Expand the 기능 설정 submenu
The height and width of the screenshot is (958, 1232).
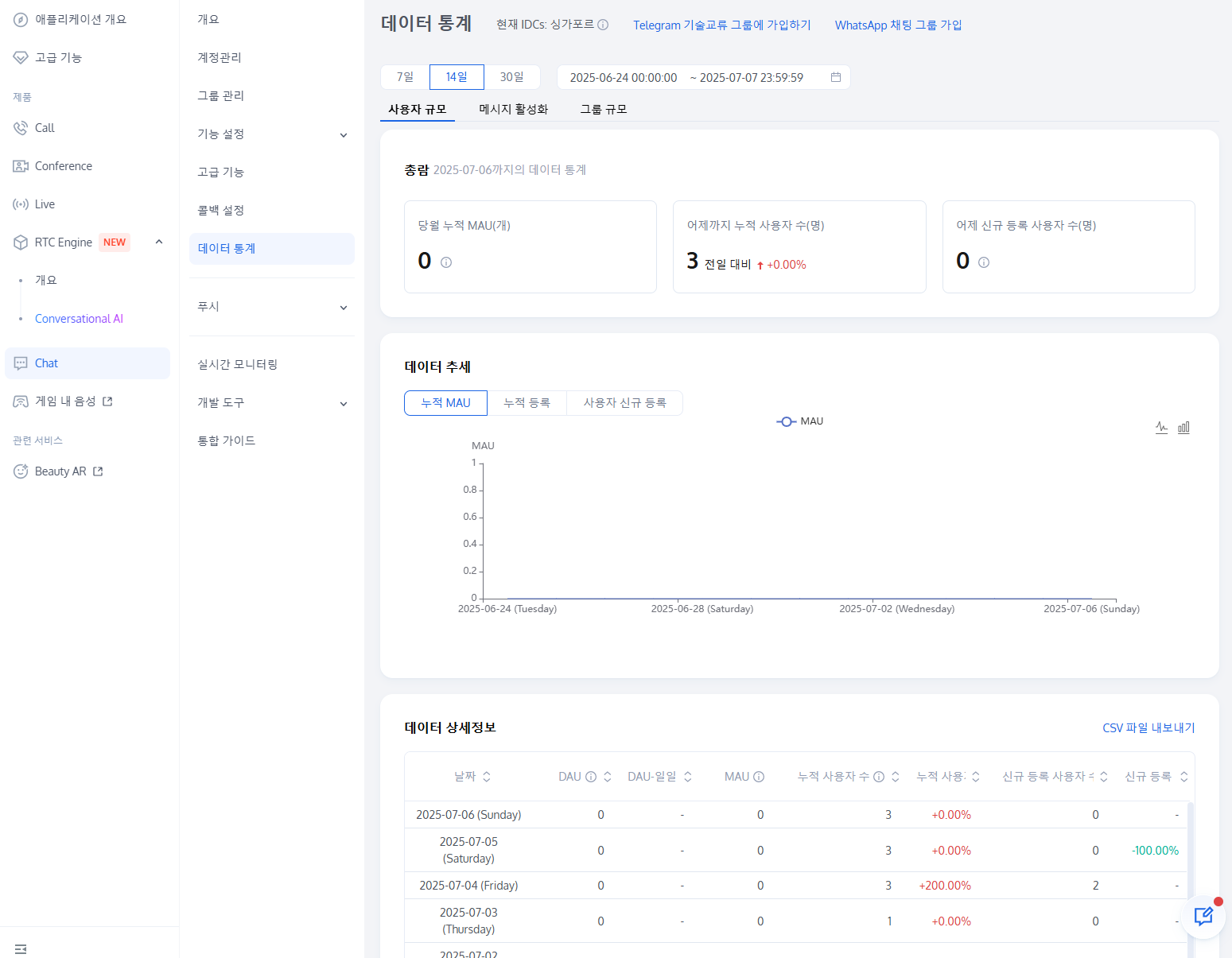pyautogui.click(x=344, y=135)
